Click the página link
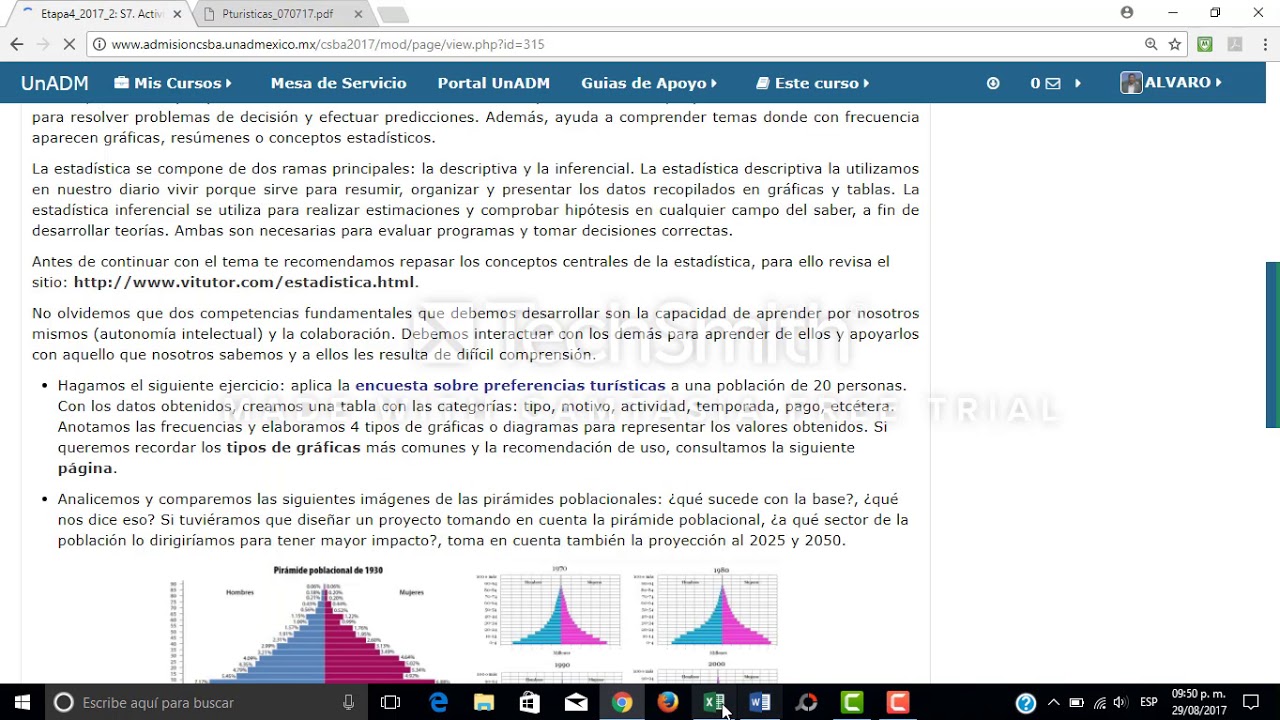 pyautogui.click(x=85, y=468)
